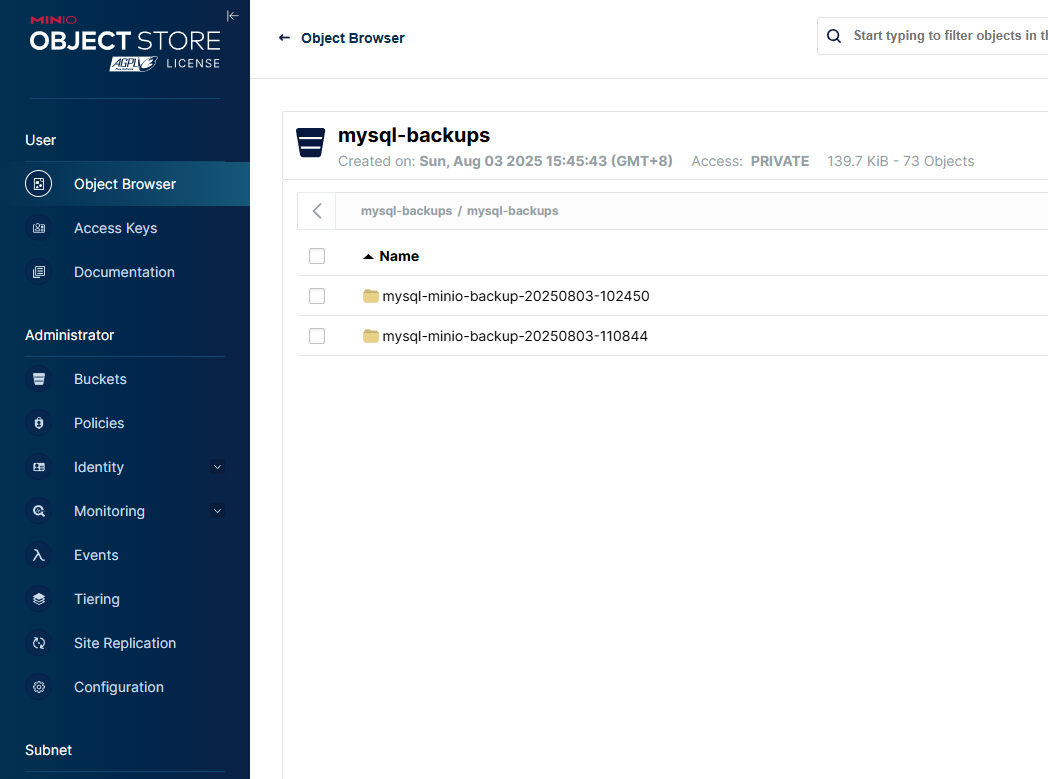Toggle the select-all checkbox in header
The width and height of the screenshot is (1048, 779).
[317, 256]
